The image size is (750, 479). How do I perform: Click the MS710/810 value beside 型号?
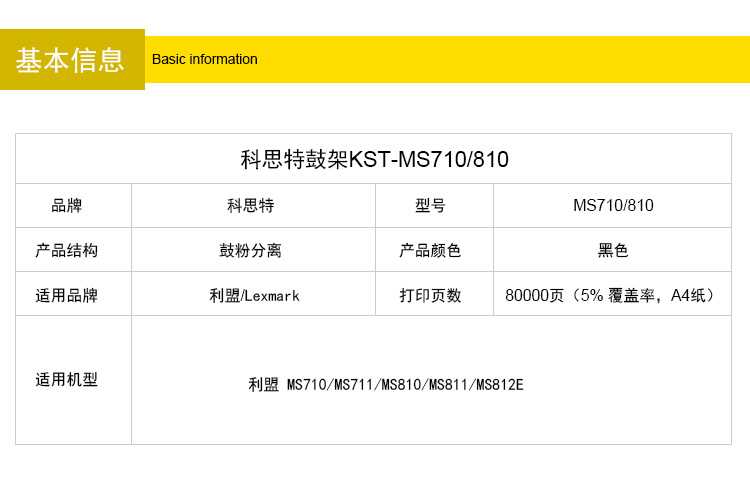tap(613, 206)
